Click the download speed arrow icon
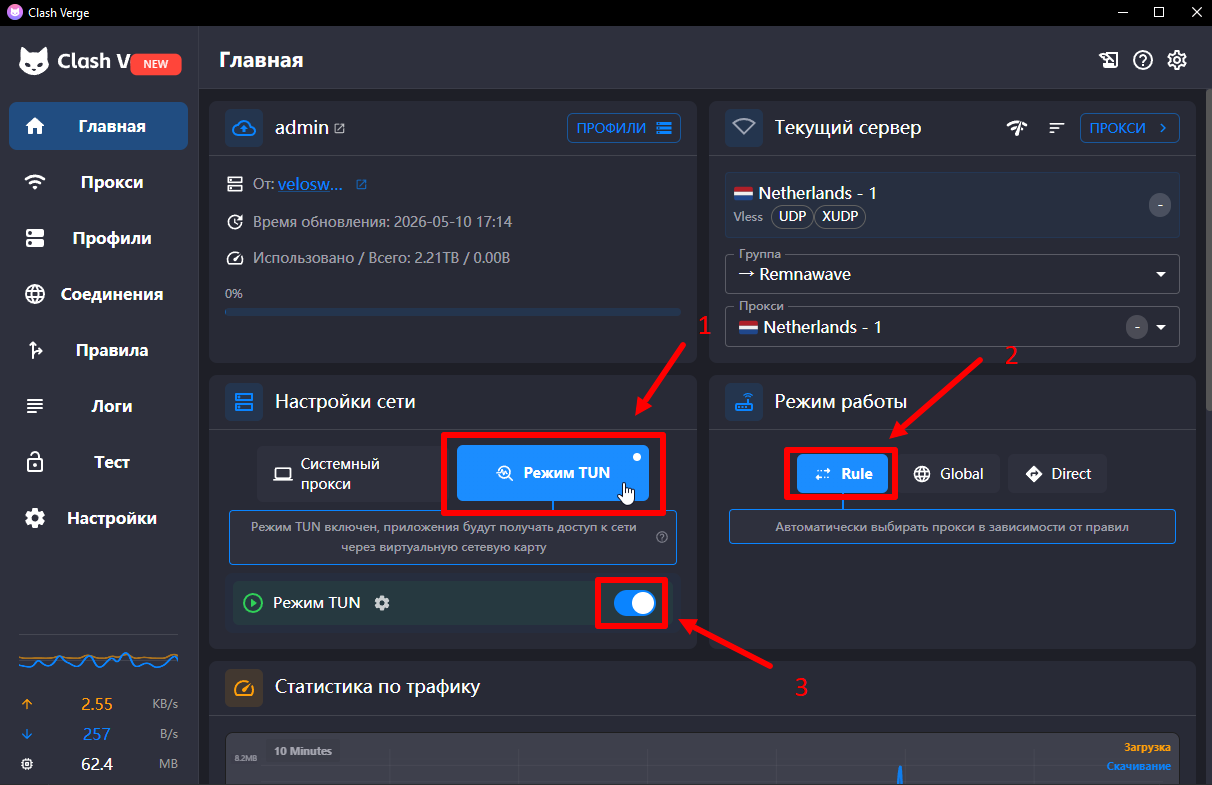This screenshot has width=1212, height=785. 27,734
